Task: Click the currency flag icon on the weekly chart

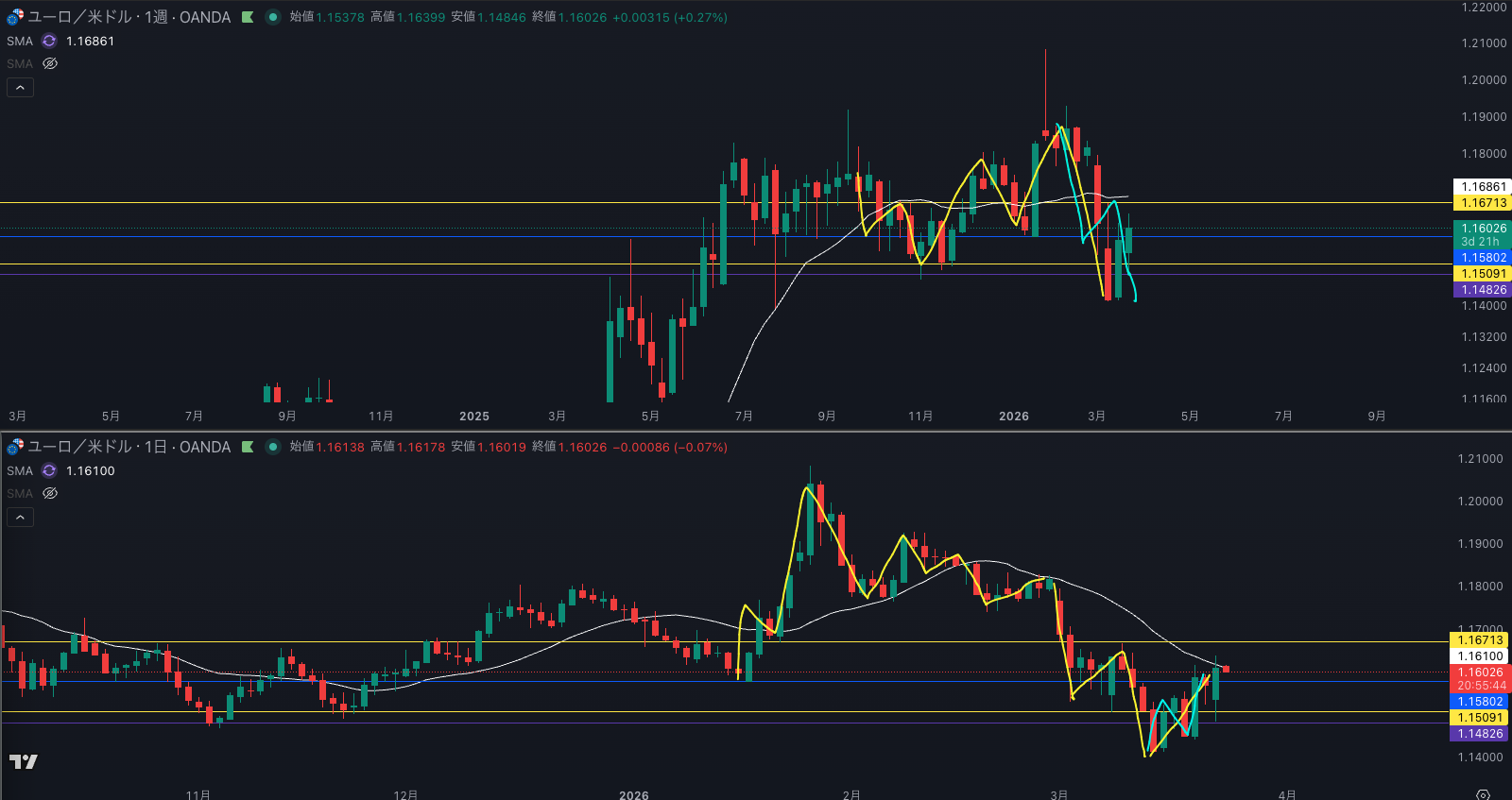Action: (15, 17)
